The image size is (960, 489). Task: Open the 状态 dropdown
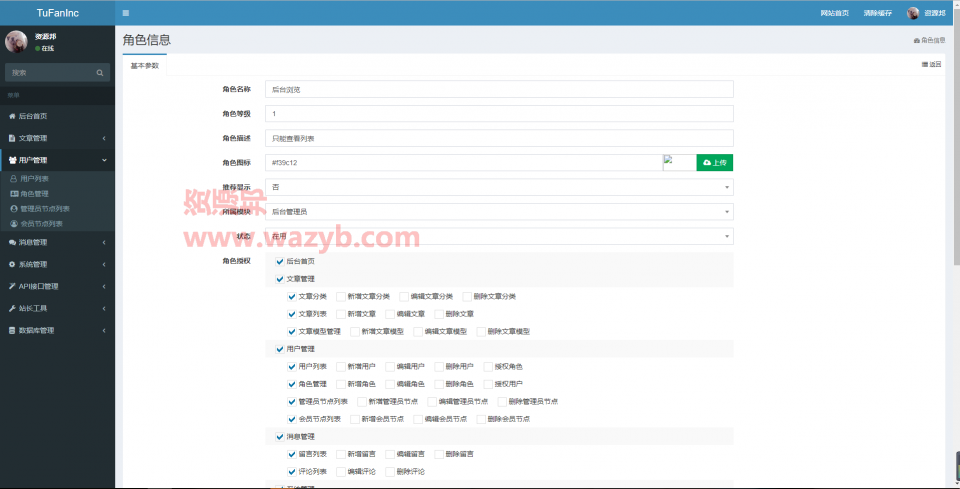(x=499, y=236)
